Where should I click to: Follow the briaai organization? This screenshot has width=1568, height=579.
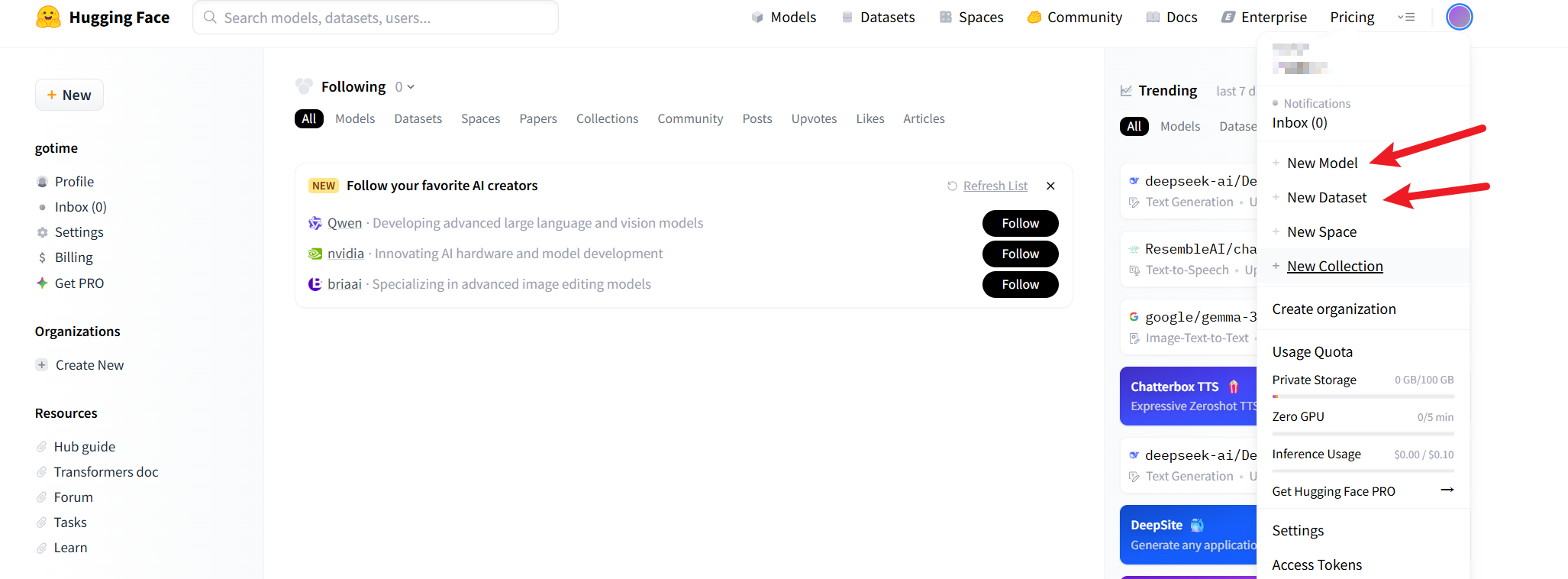click(x=1020, y=284)
